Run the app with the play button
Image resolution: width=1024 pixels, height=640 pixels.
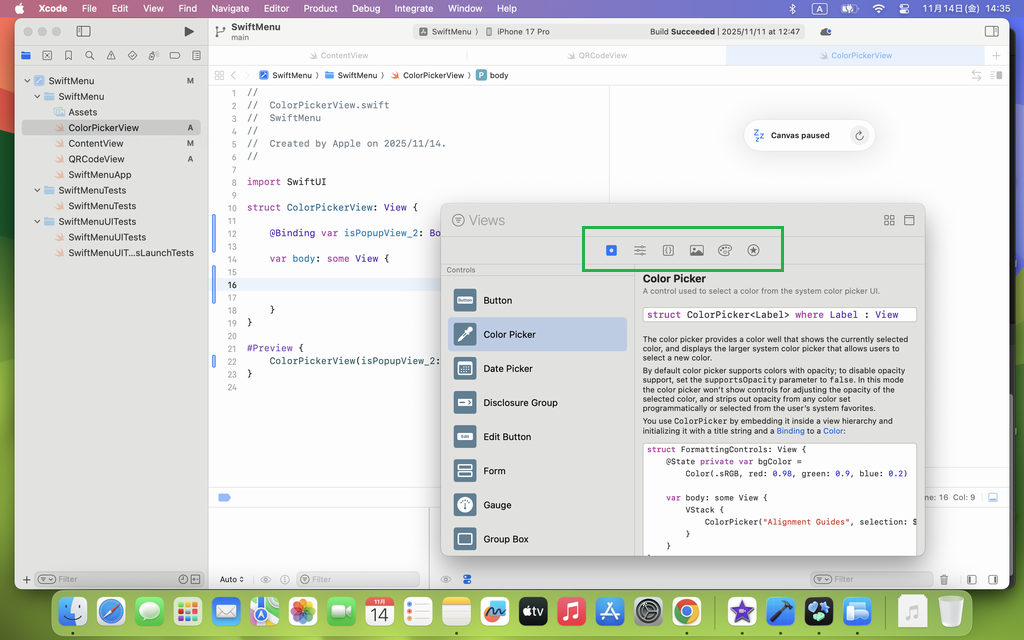189,32
